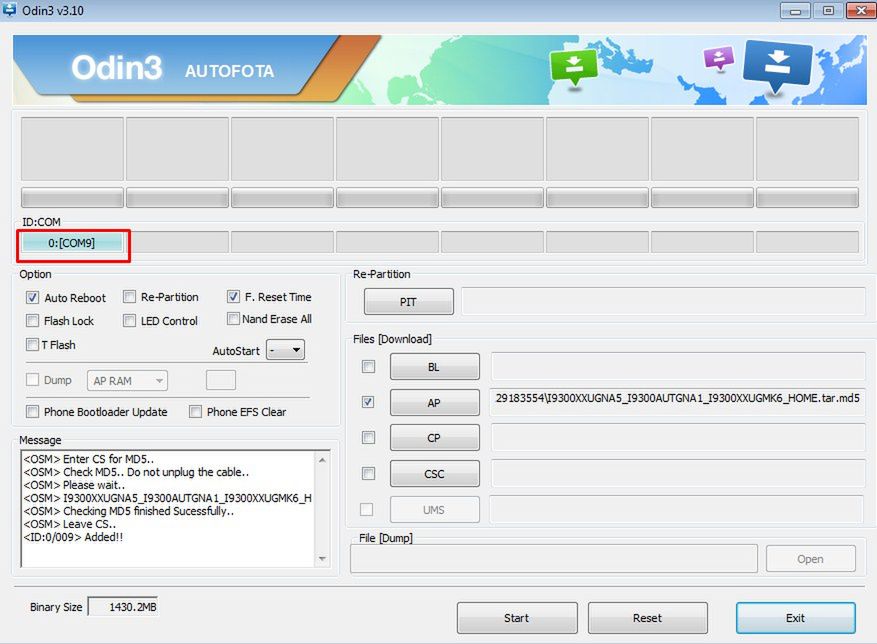Viewport: 877px width, 644px height.
Task: Click the CSC file path field
Action: (x=678, y=474)
